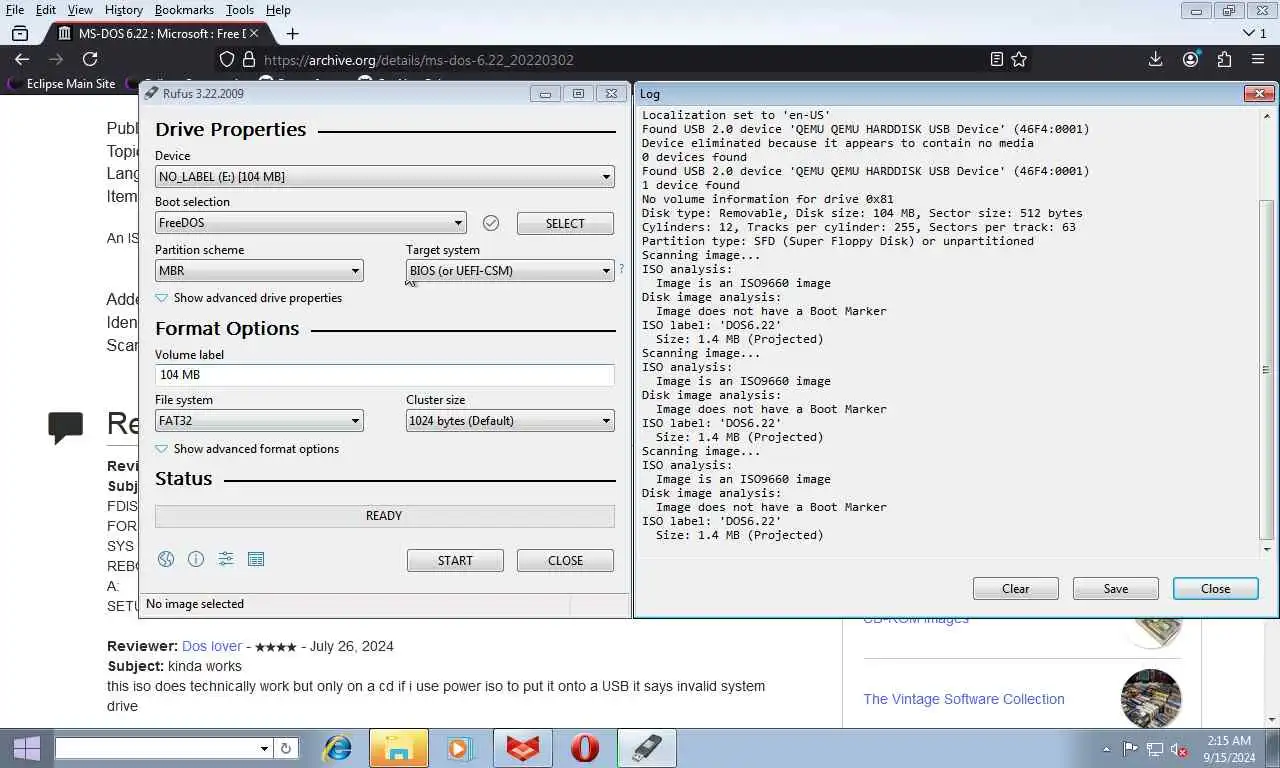1280x768 pixels.
Task: Open the browser hamburger menu
Action: point(1258,59)
